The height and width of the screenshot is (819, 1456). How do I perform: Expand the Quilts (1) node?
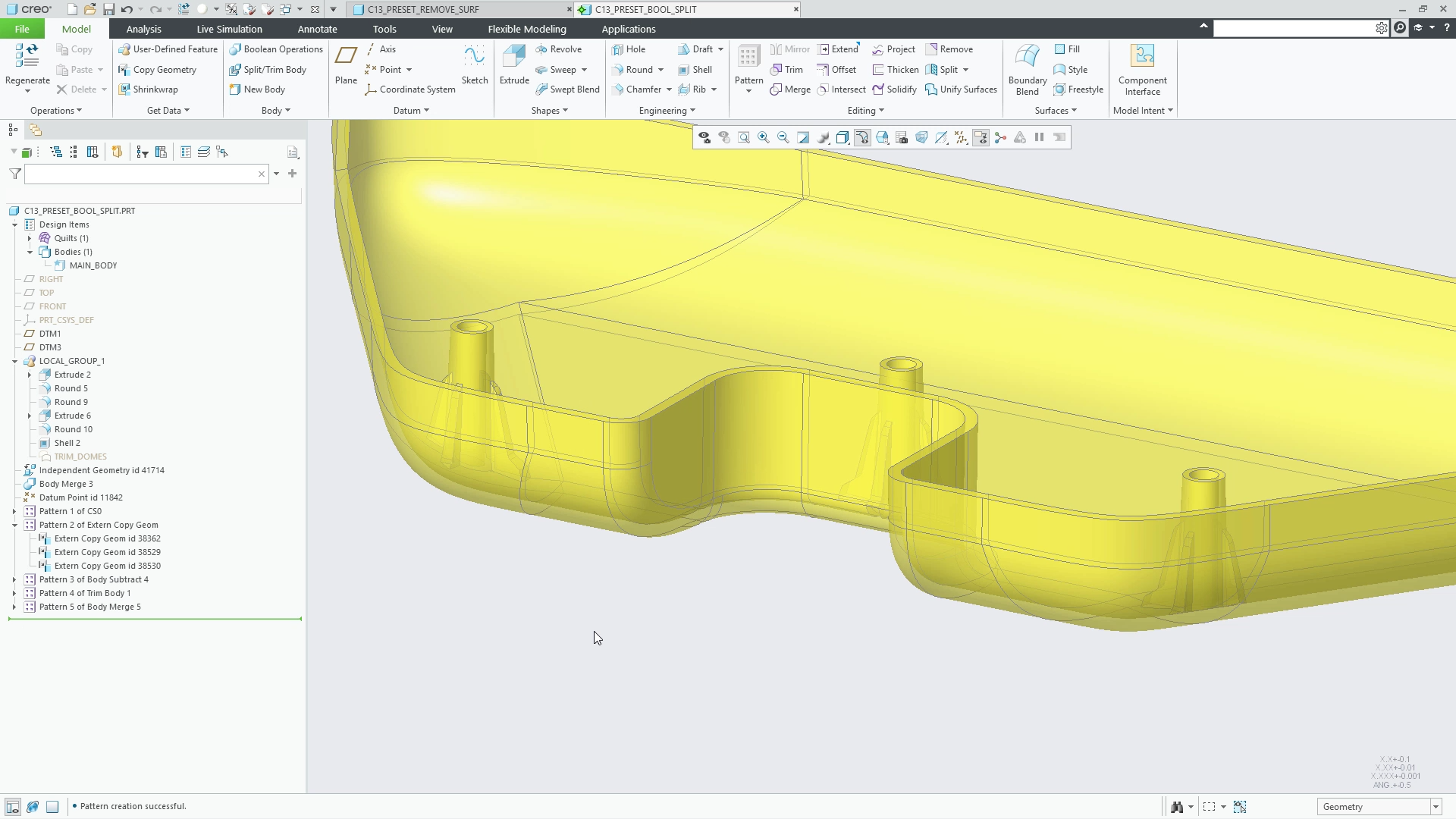(x=30, y=239)
